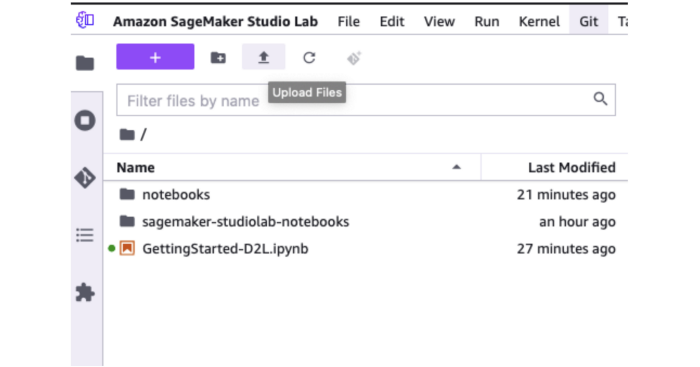Open the Running Terminals and Kernels sidebar icon
Image resolution: width=700 pixels, height=367 pixels.
85,121
